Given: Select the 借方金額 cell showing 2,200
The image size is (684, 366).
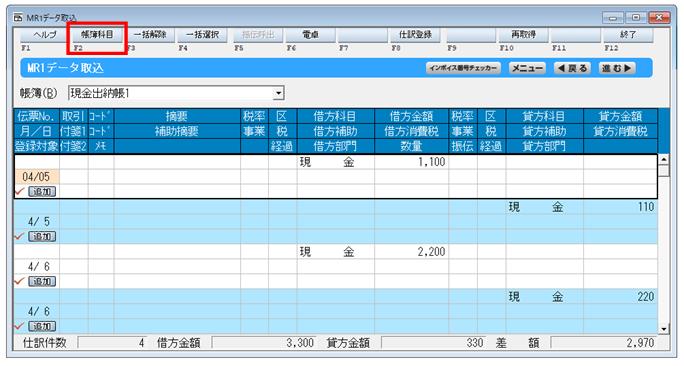Looking at the screenshot, I should click(x=411, y=252).
